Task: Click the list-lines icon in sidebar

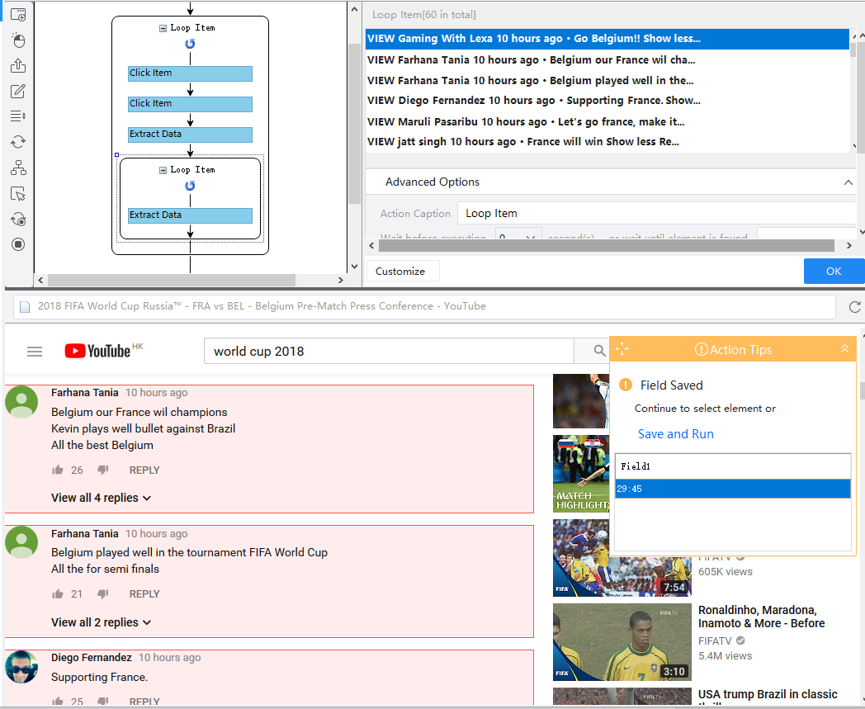Action: [18, 116]
